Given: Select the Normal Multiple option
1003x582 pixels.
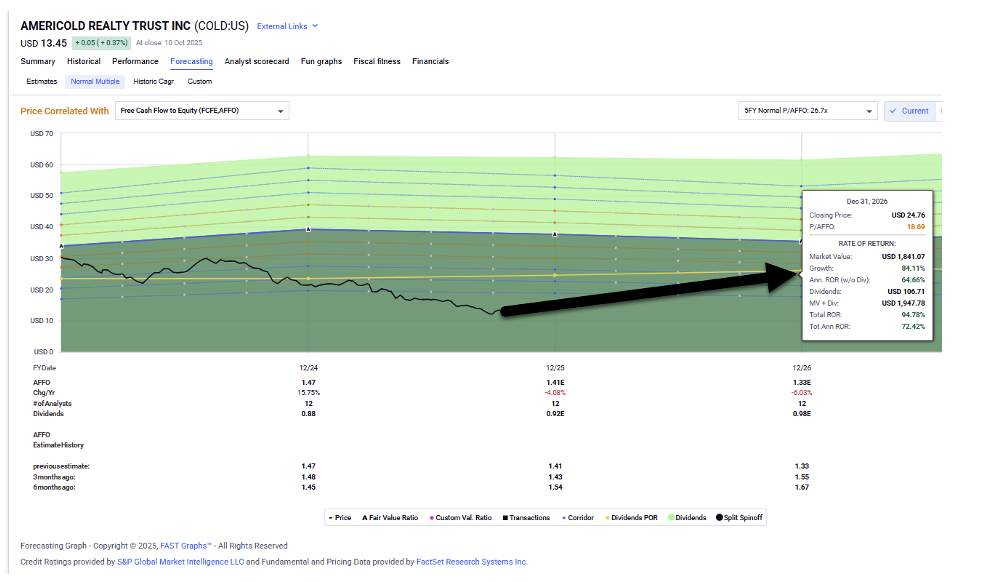Looking at the screenshot, I should click(95, 81).
